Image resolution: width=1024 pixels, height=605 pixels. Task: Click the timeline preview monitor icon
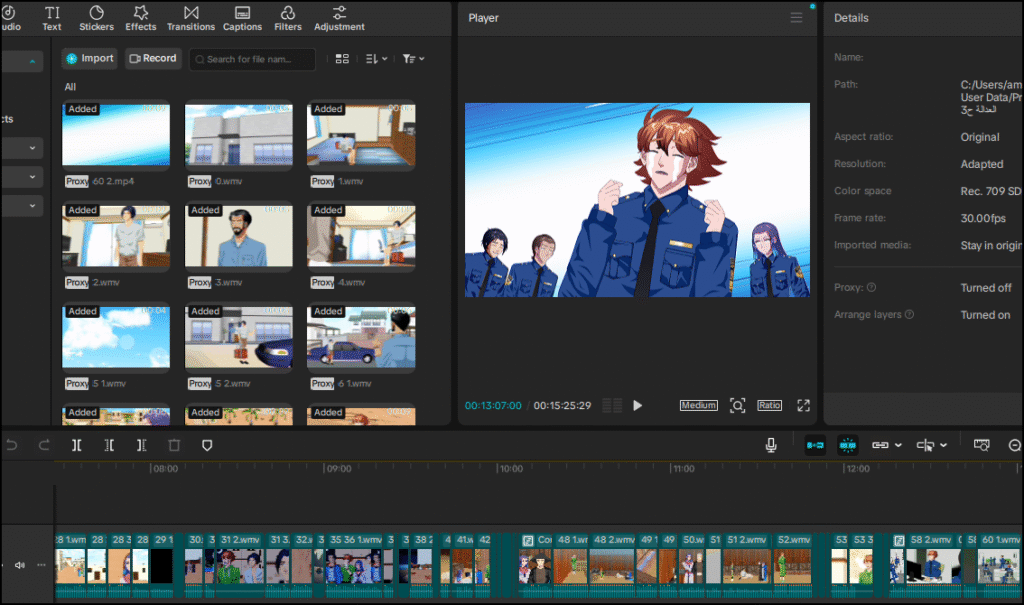982,446
